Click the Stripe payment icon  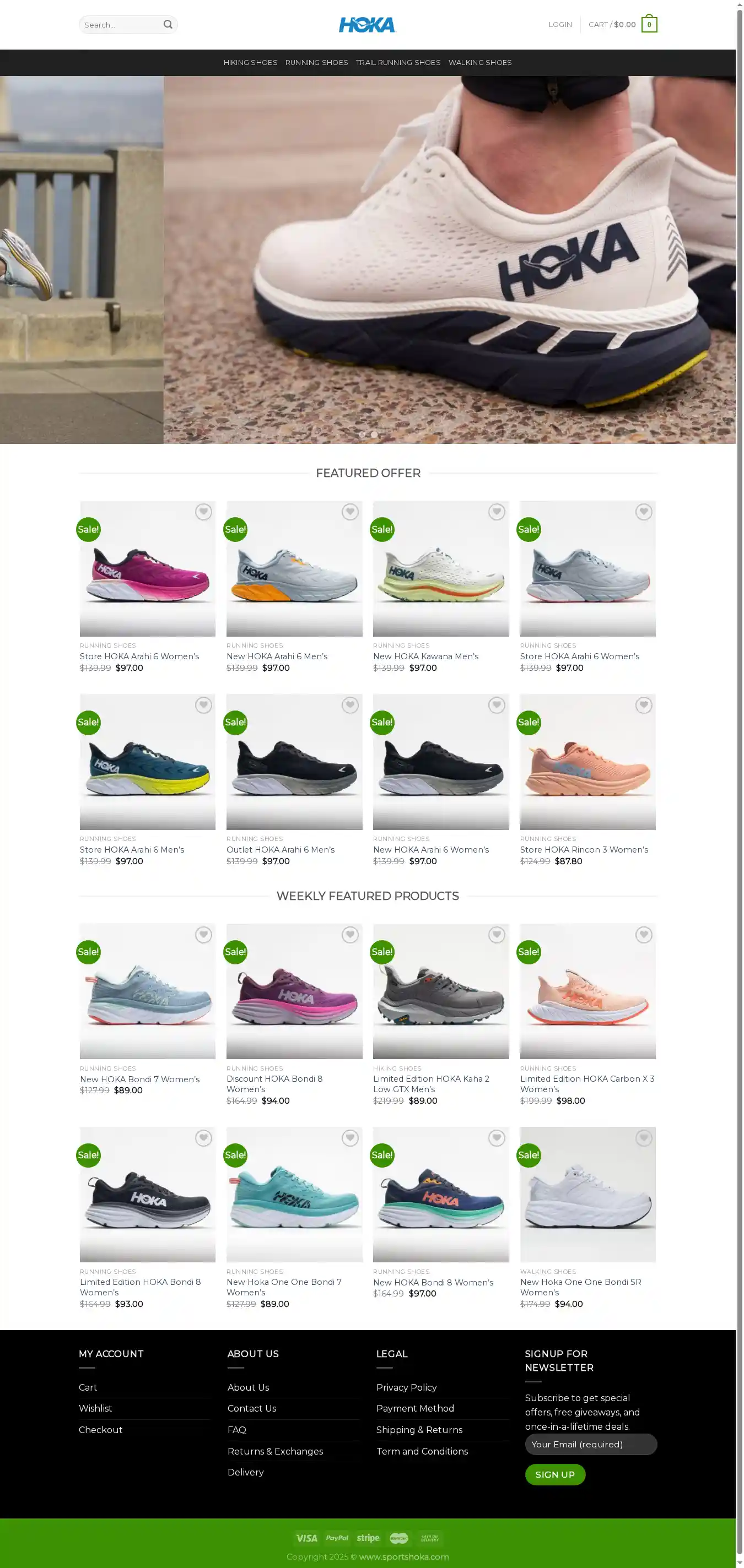click(x=368, y=1538)
